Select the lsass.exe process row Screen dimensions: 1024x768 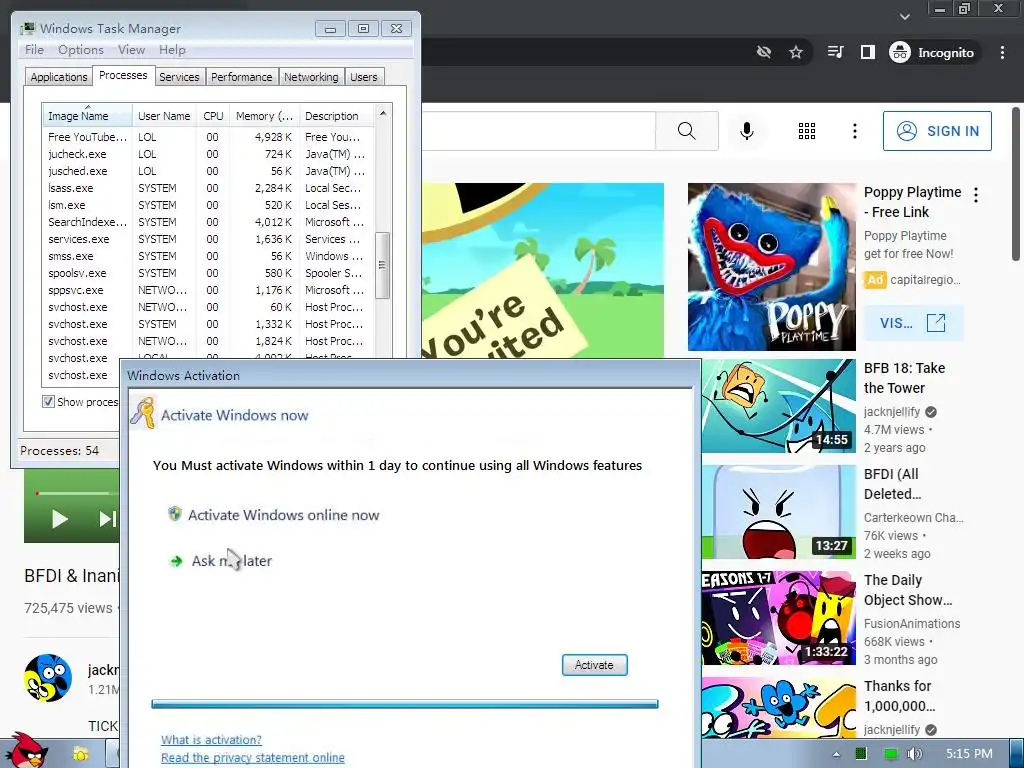[208, 188]
